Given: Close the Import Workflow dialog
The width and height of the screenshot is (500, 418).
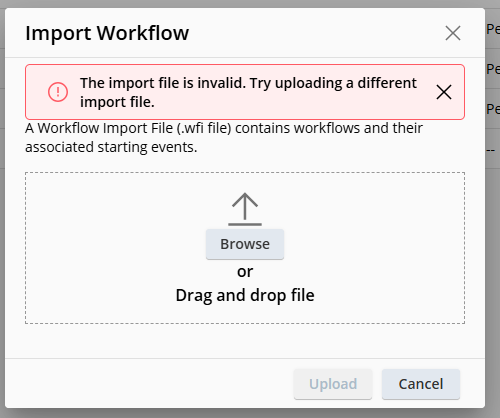Looking at the screenshot, I should click(453, 33).
